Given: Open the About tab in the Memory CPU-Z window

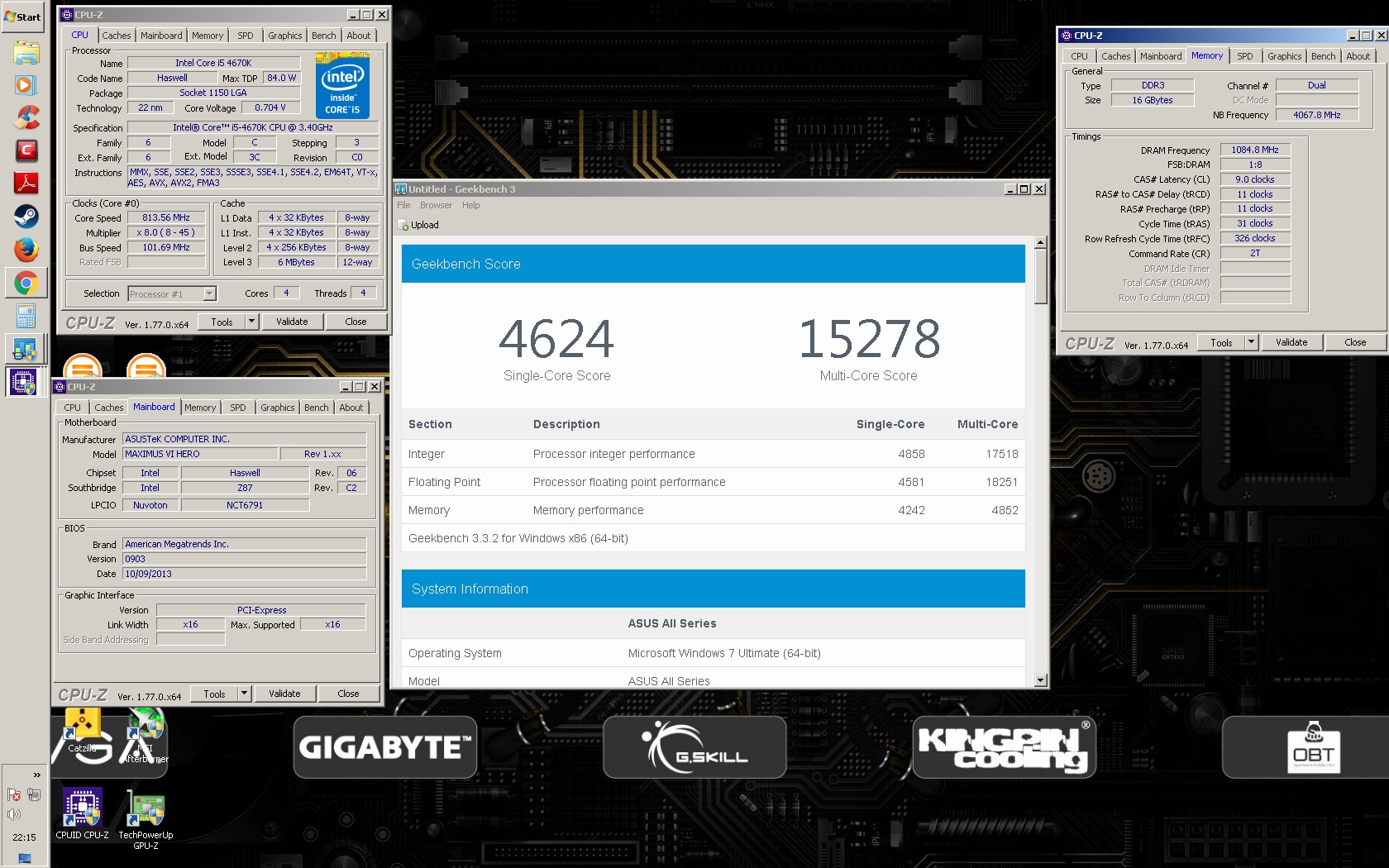Looking at the screenshot, I should click(1358, 56).
